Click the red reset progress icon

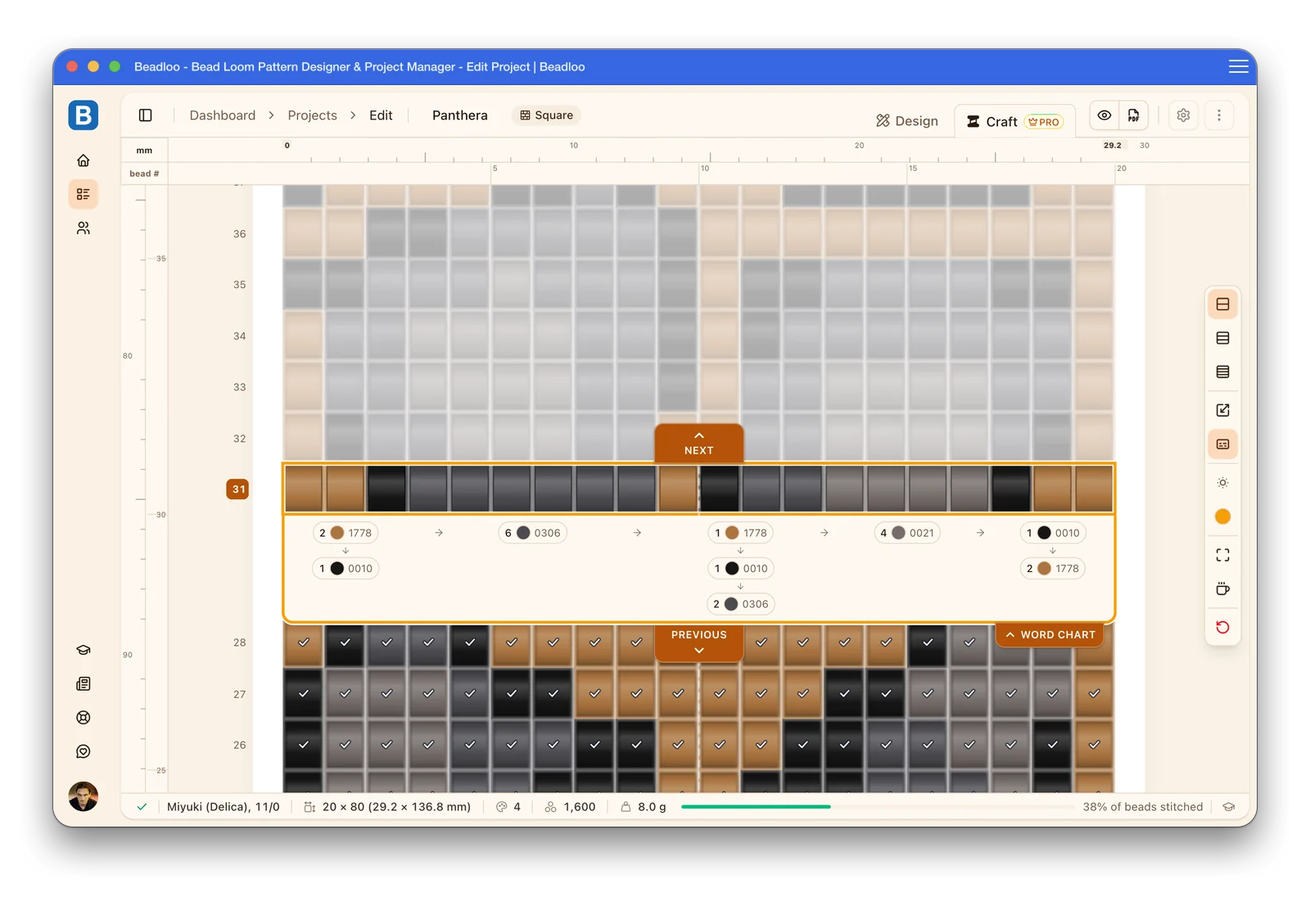(x=1222, y=627)
